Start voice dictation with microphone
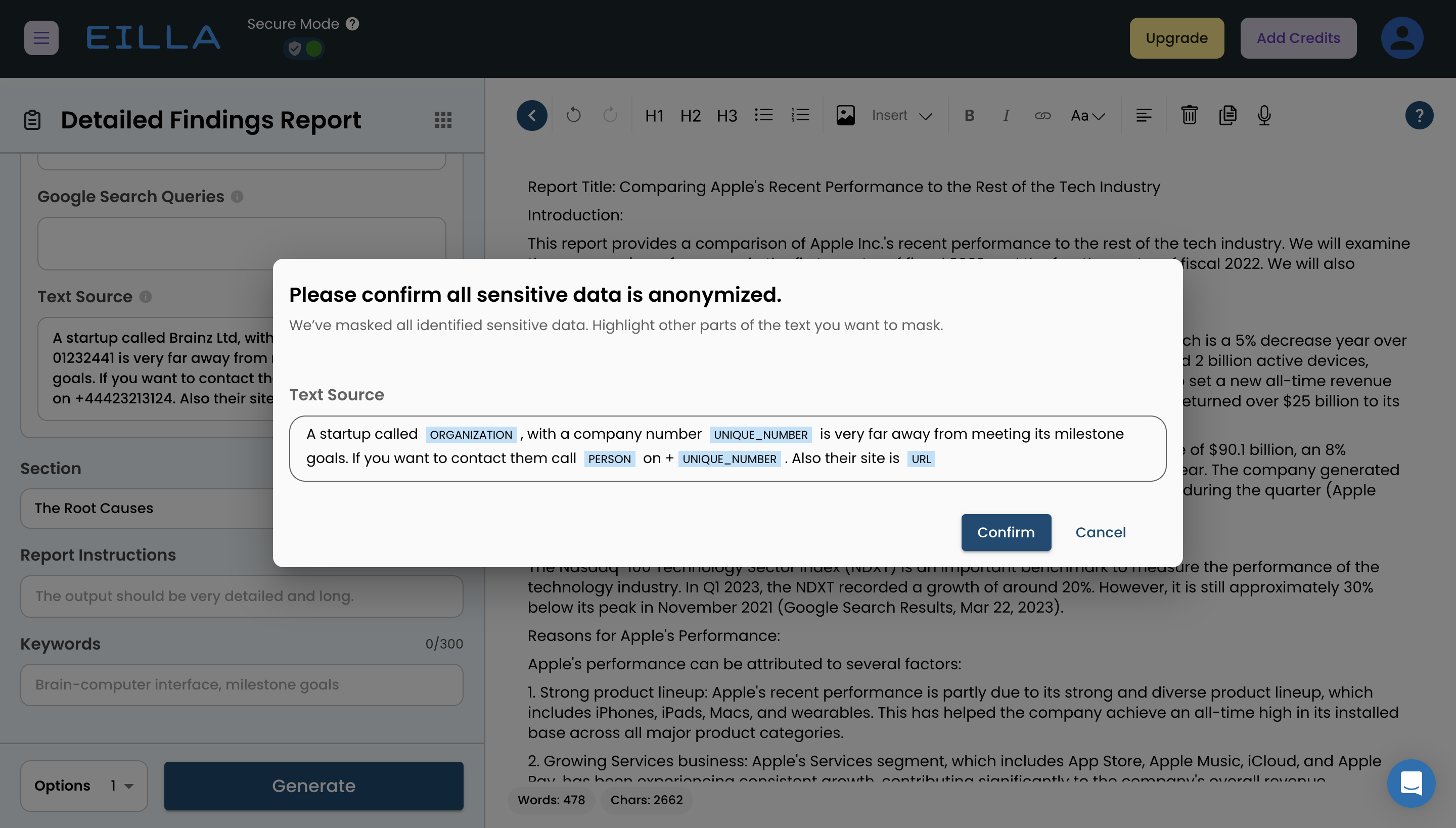The image size is (1456, 828). (x=1264, y=115)
